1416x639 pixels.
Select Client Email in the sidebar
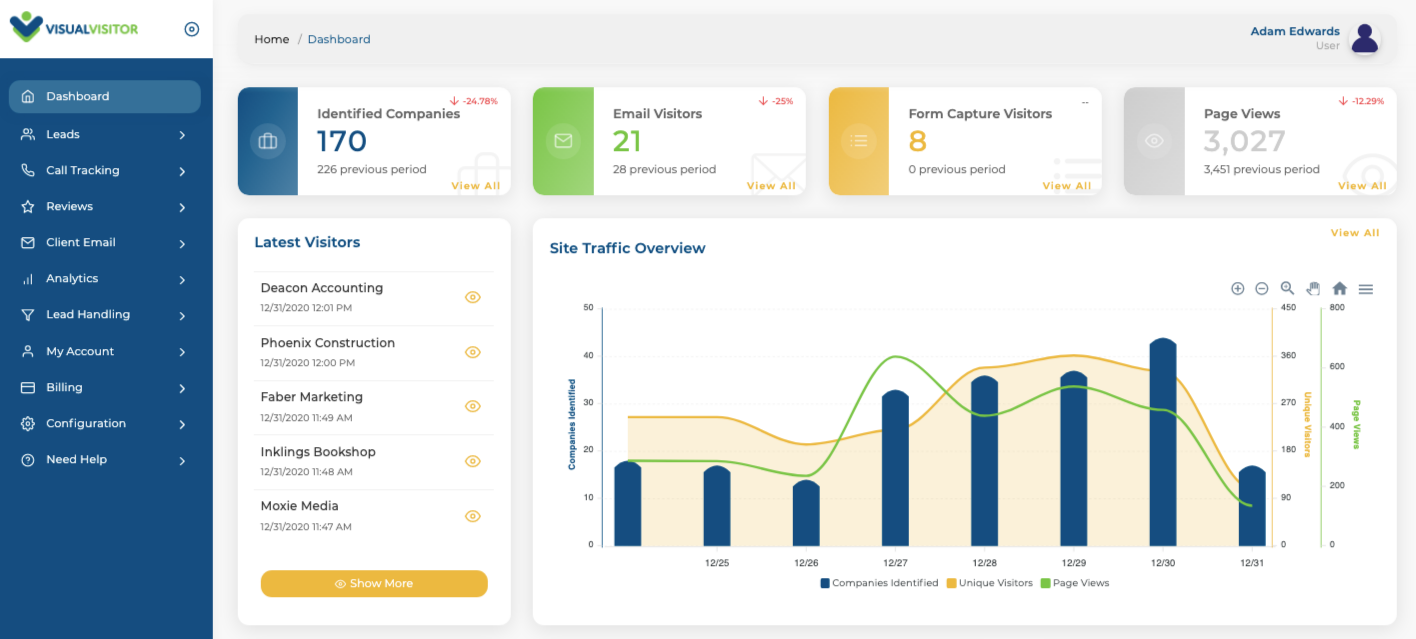pyautogui.click(x=81, y=242)
